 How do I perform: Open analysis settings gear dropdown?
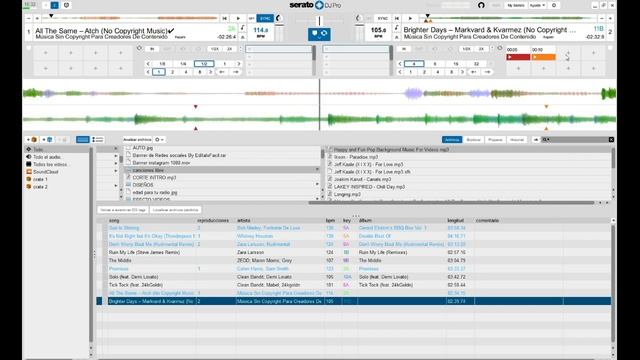tap(159, 140)
